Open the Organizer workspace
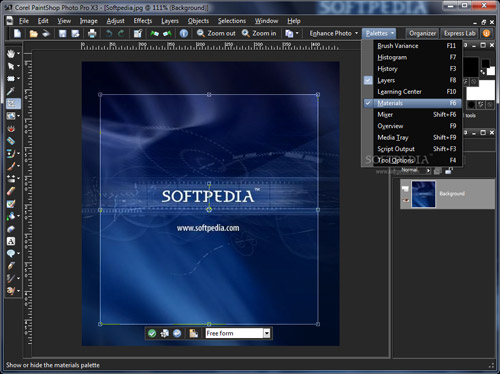This screenshot has width=500, height=374. [x=422, y=33]
